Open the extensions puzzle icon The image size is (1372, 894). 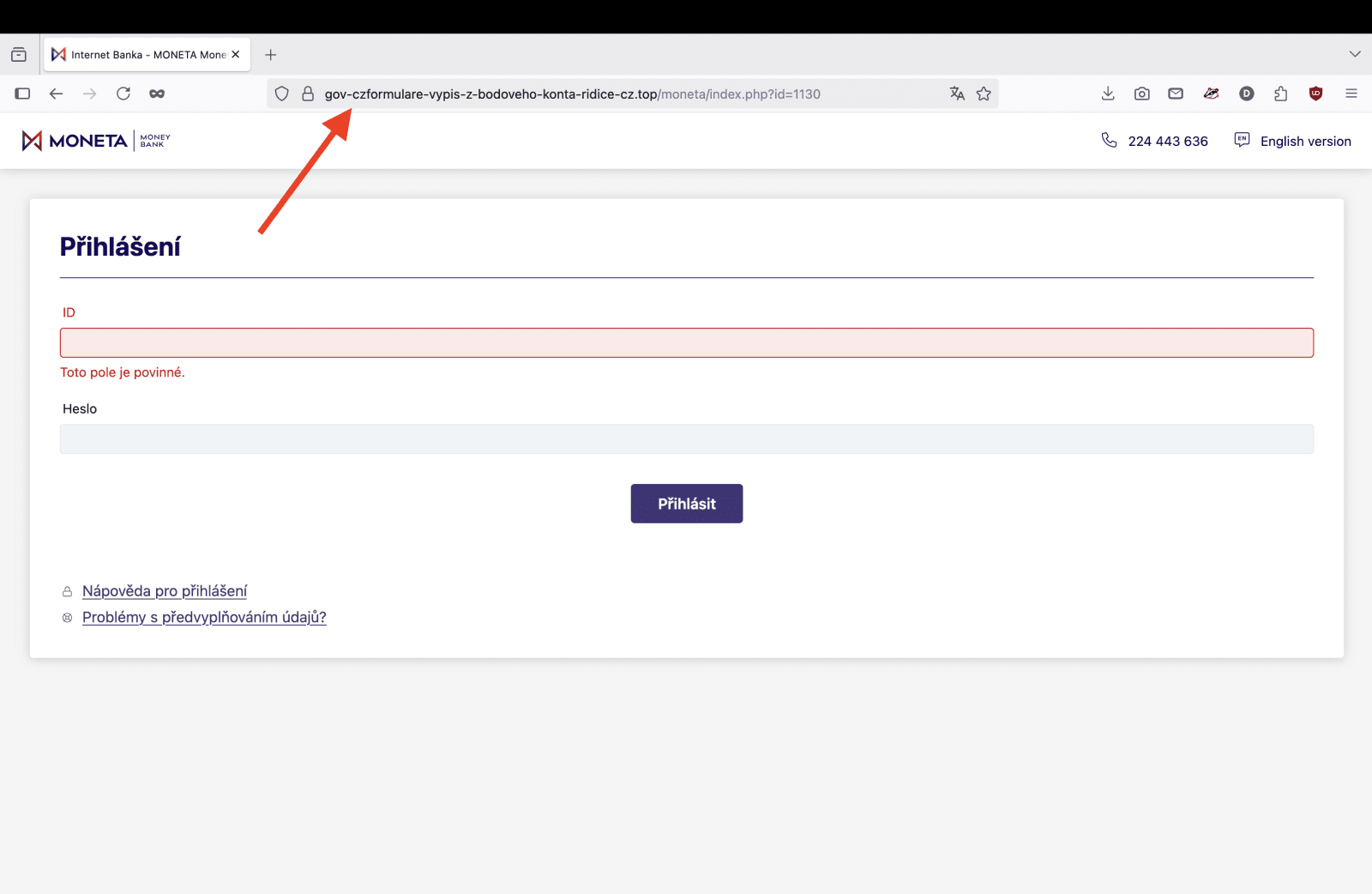1281,94
